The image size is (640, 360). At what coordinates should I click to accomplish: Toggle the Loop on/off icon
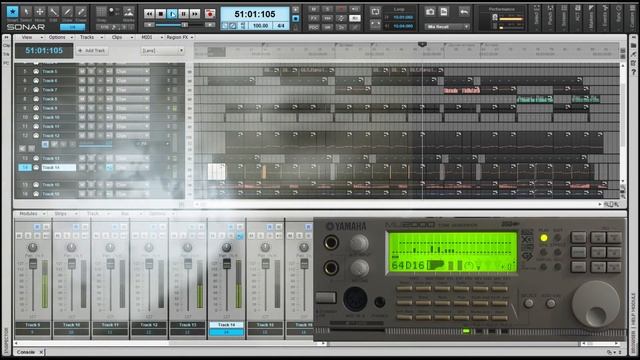click(x=375, y=12)
